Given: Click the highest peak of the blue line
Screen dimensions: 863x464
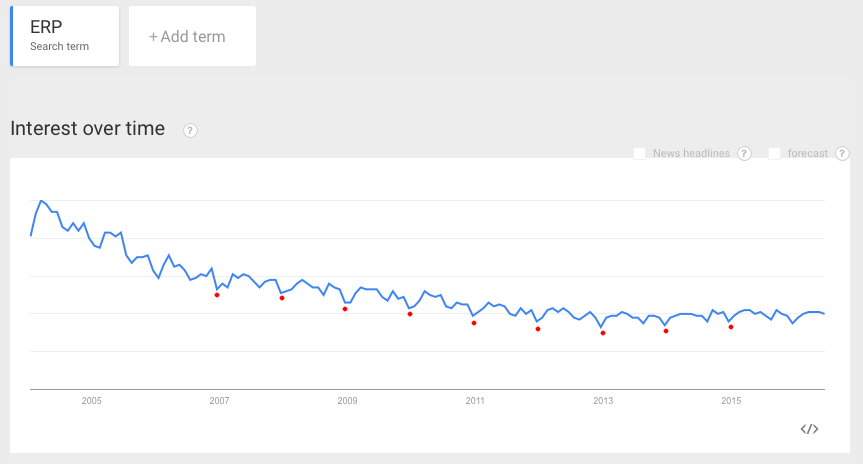Looking at the screenshot, I should tap(41, 201).
